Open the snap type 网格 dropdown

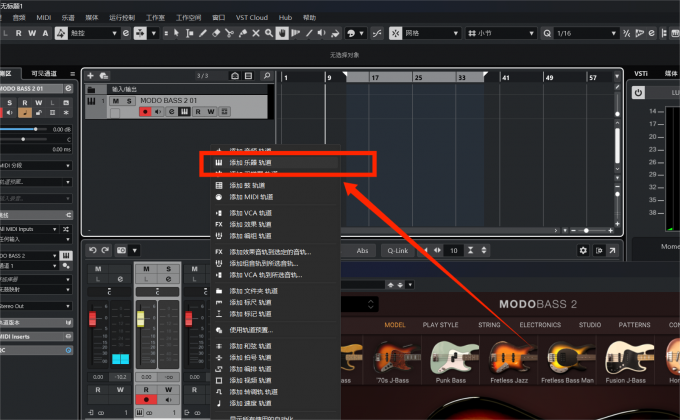431,33
